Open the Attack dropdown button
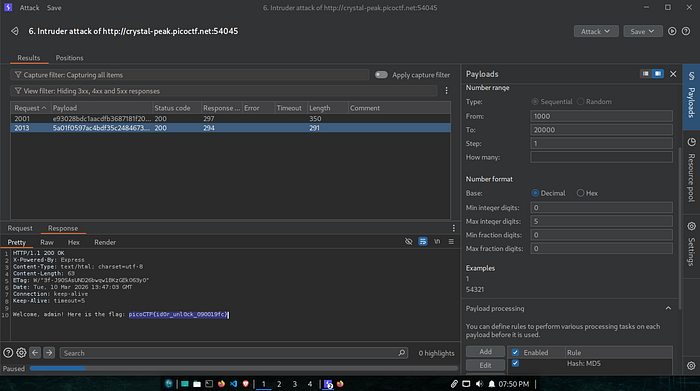The image size is (700, 391). (596, 31)
